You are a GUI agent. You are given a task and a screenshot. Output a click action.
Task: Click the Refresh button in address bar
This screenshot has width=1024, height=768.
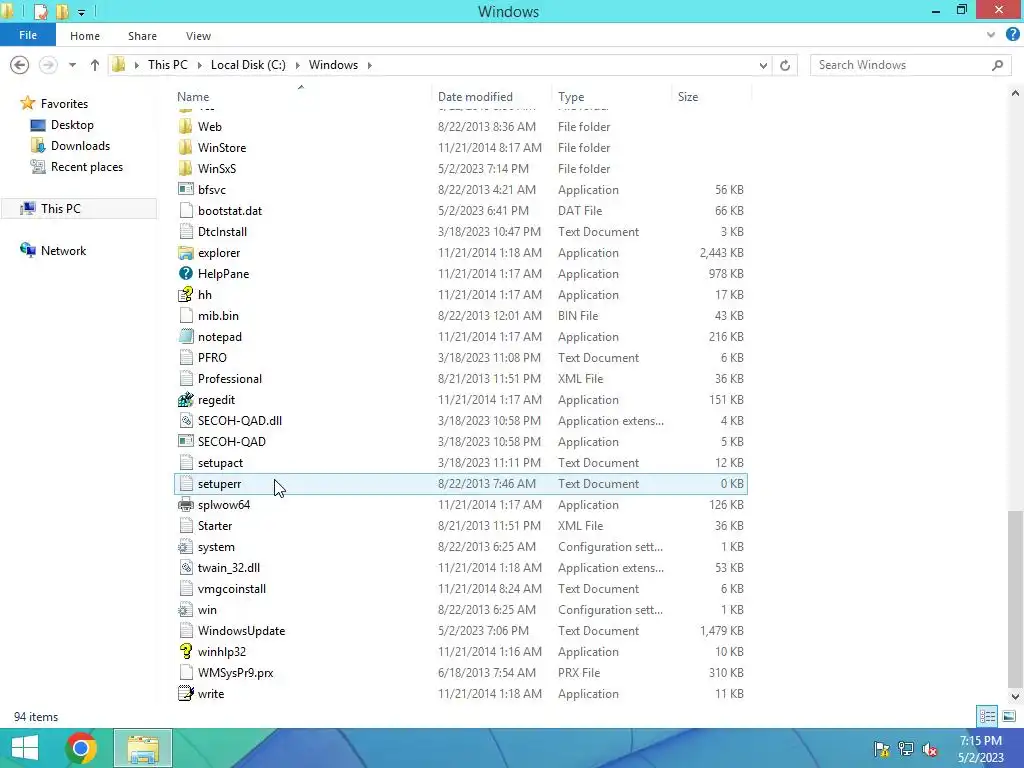coord(785,65)
